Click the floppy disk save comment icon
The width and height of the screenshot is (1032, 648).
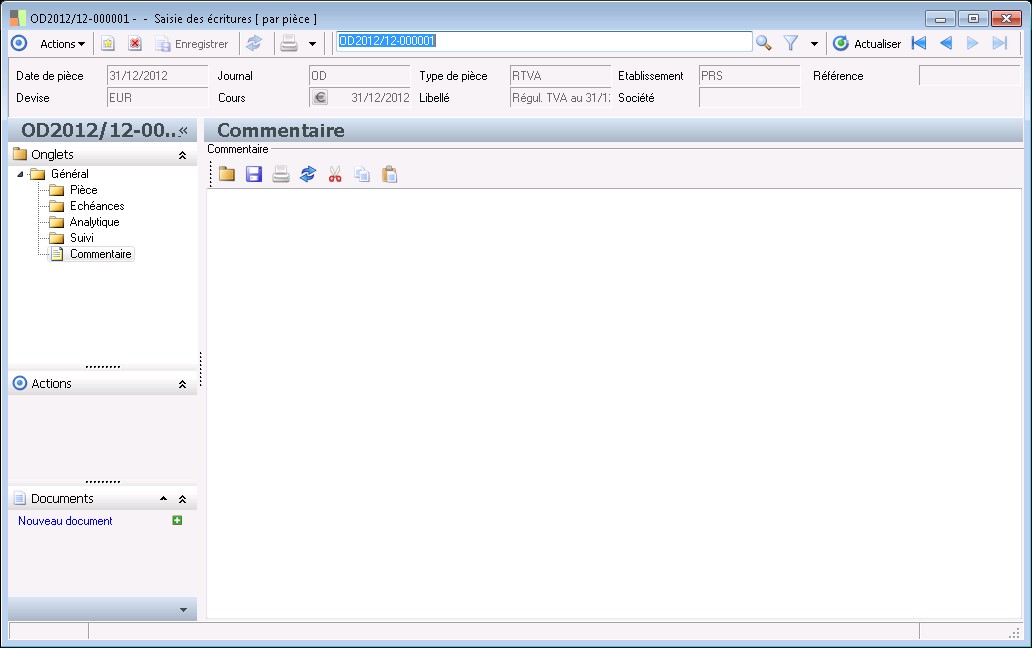[254, 174]
